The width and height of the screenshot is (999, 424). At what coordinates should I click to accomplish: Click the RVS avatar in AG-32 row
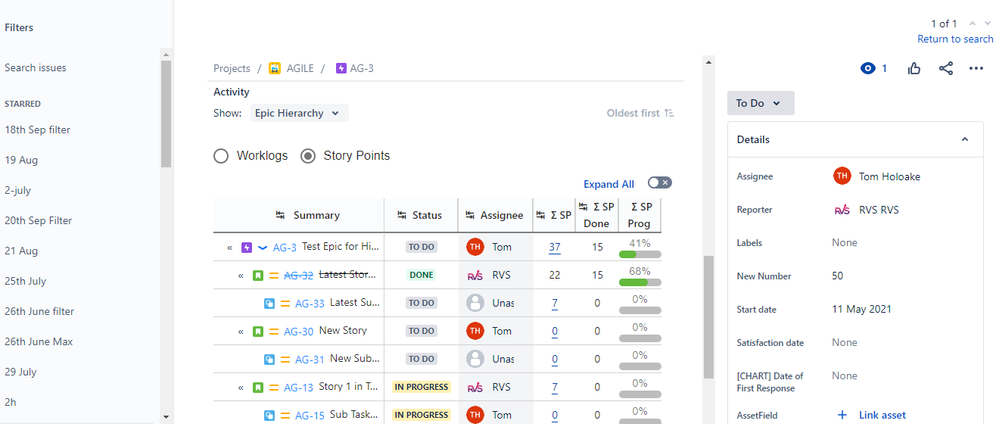point(475,275)
